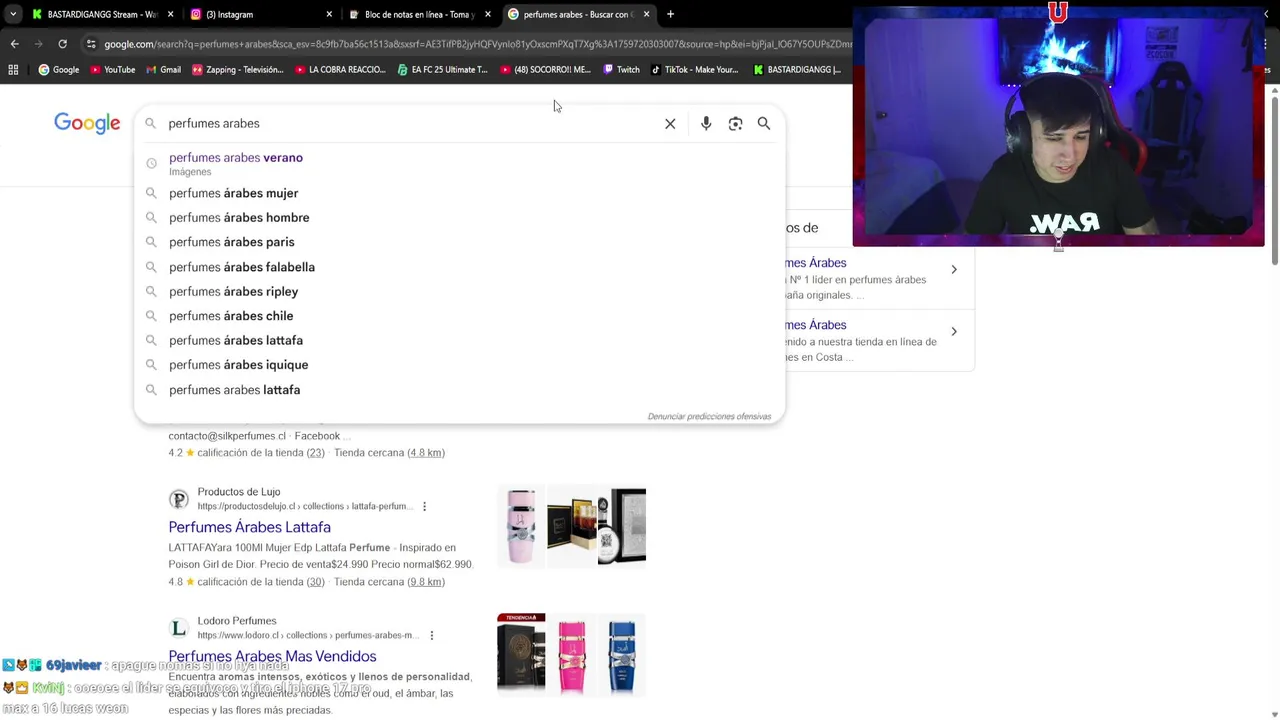The height and width of the screenshot is (720, 1280).
Task: Open the pink Lattafa Yara perfume thumbnail
Action: click(521, 527)
